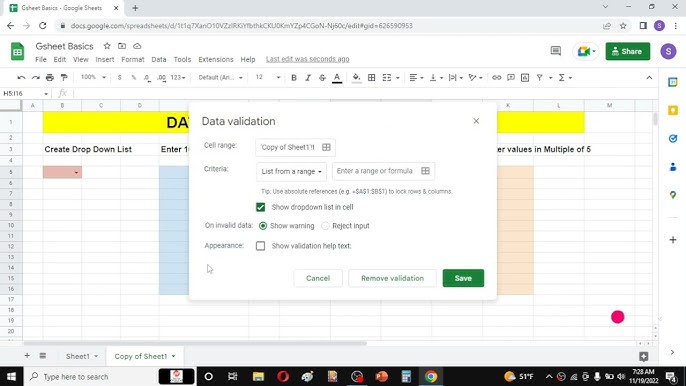Click the Undo toolbar icon
This screenshot has height=386, width=686.
21,77
